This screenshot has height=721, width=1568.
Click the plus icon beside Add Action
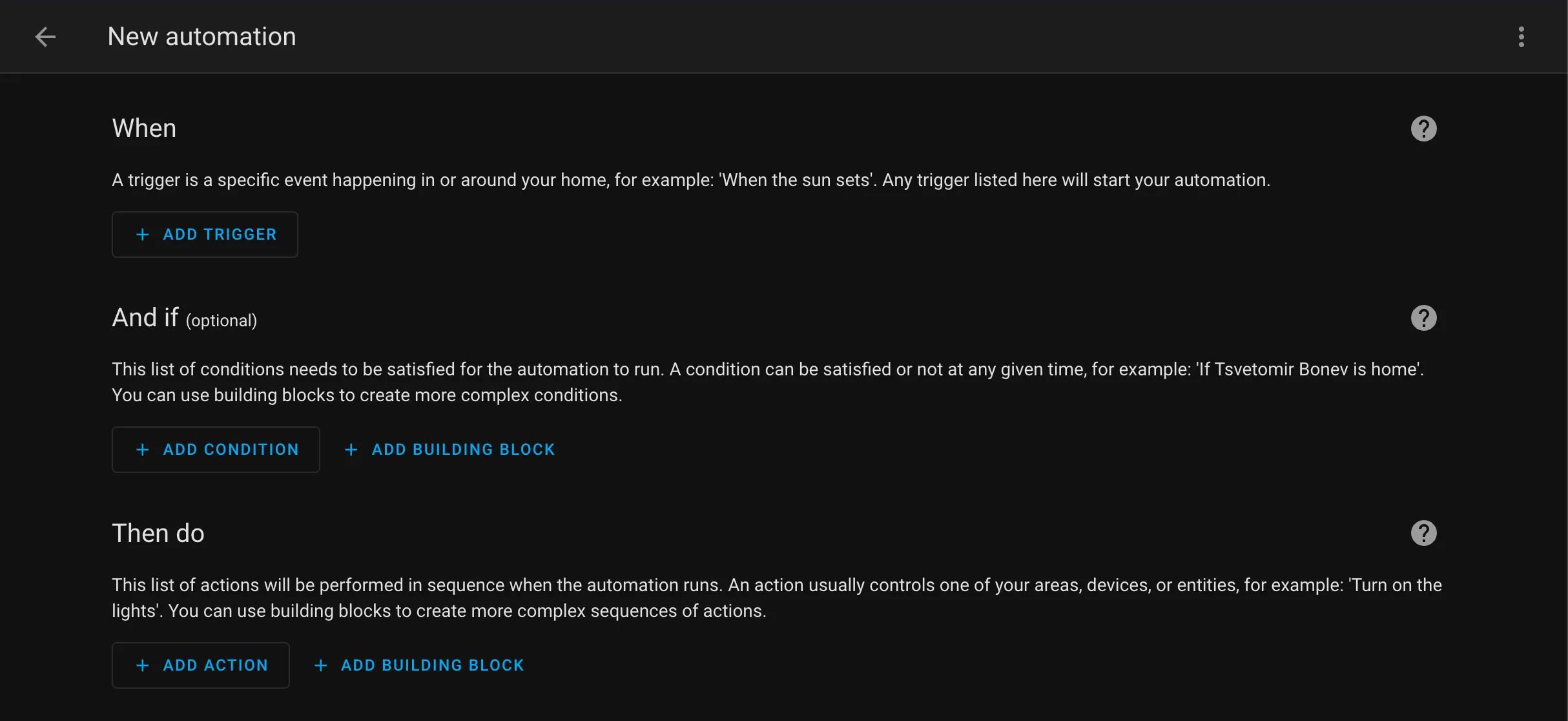(143, 665)
